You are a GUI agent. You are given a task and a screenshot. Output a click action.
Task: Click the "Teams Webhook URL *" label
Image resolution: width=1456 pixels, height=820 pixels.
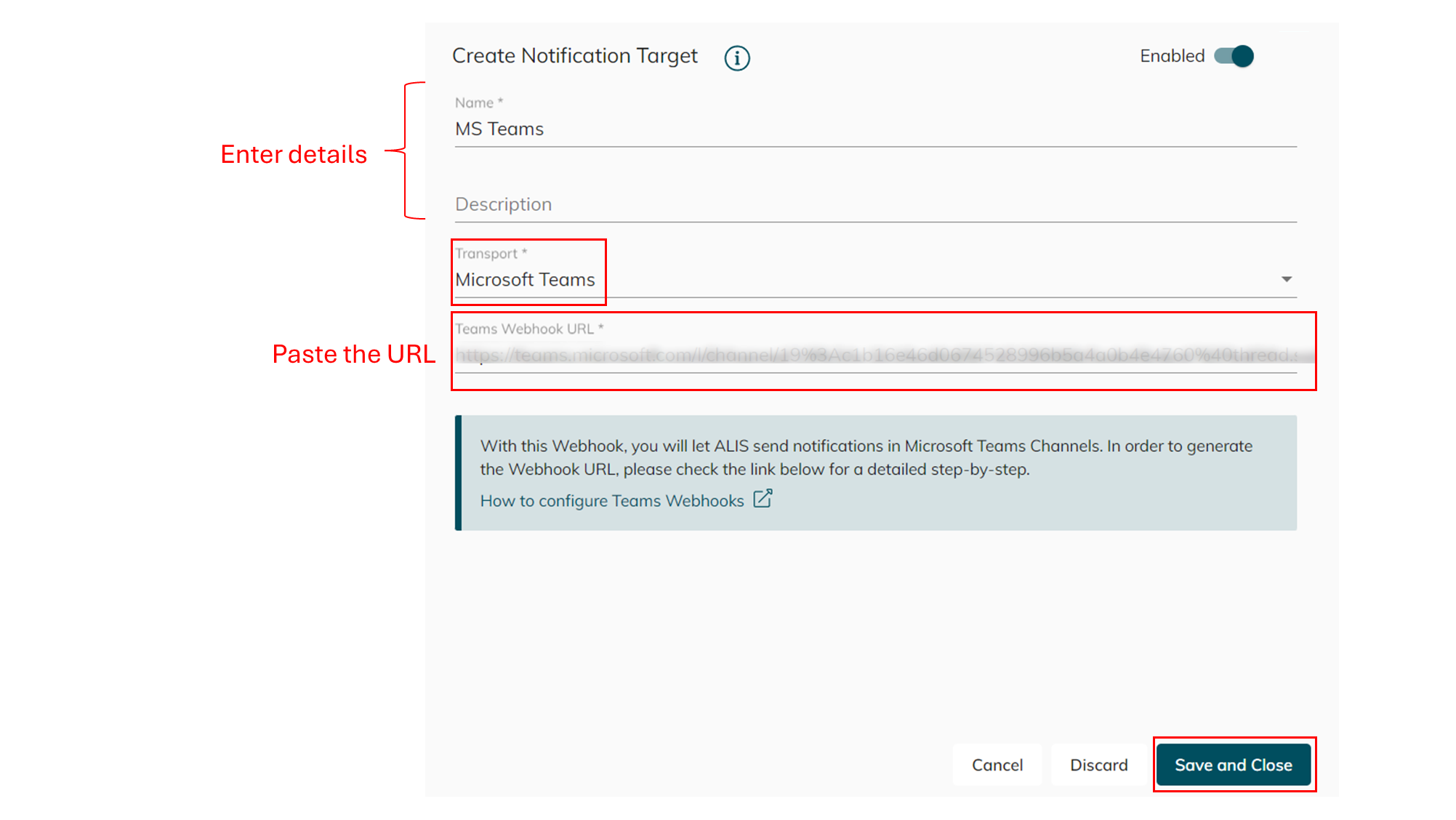click(528, 329)
